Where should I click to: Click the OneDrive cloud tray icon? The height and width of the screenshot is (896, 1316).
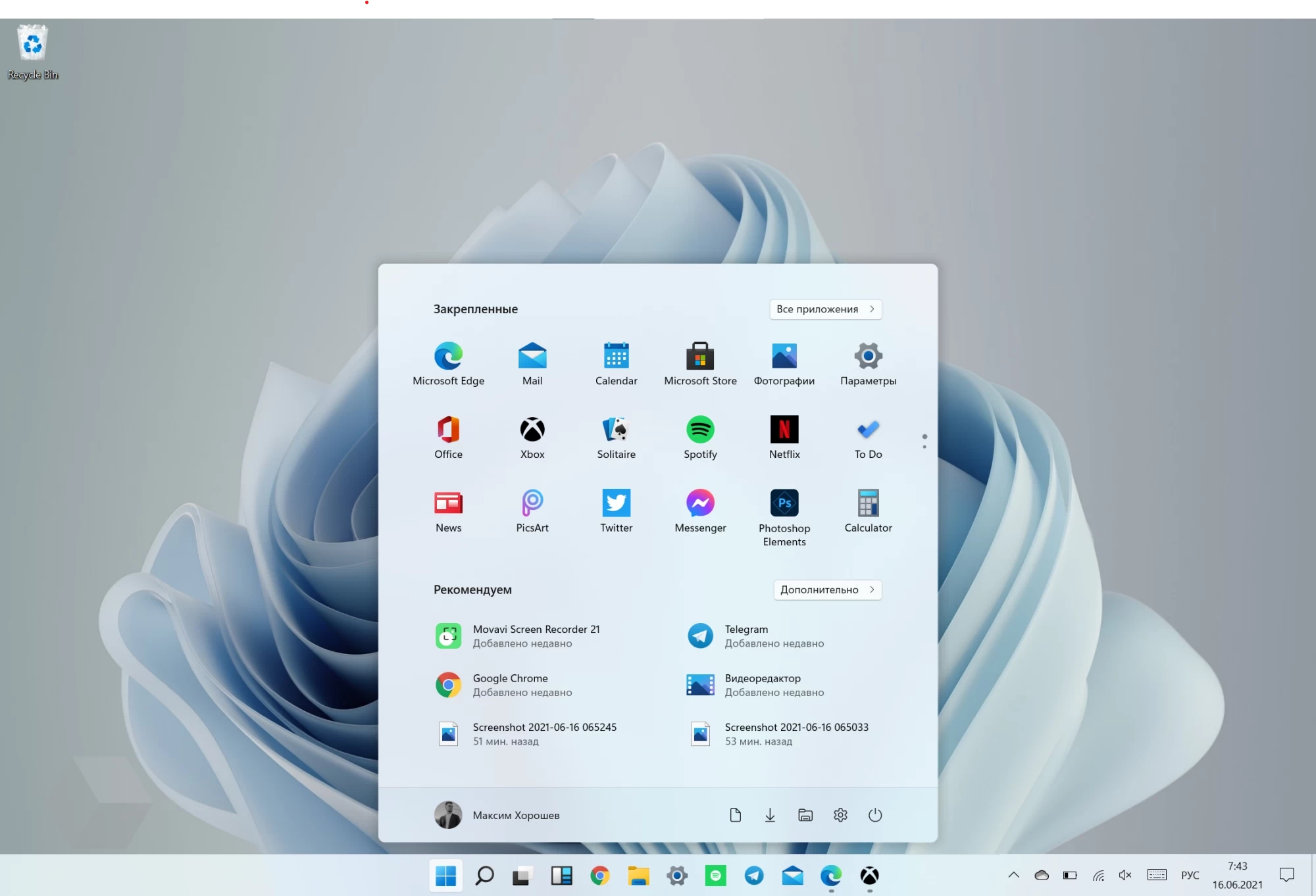click(x=1042, y=875)
